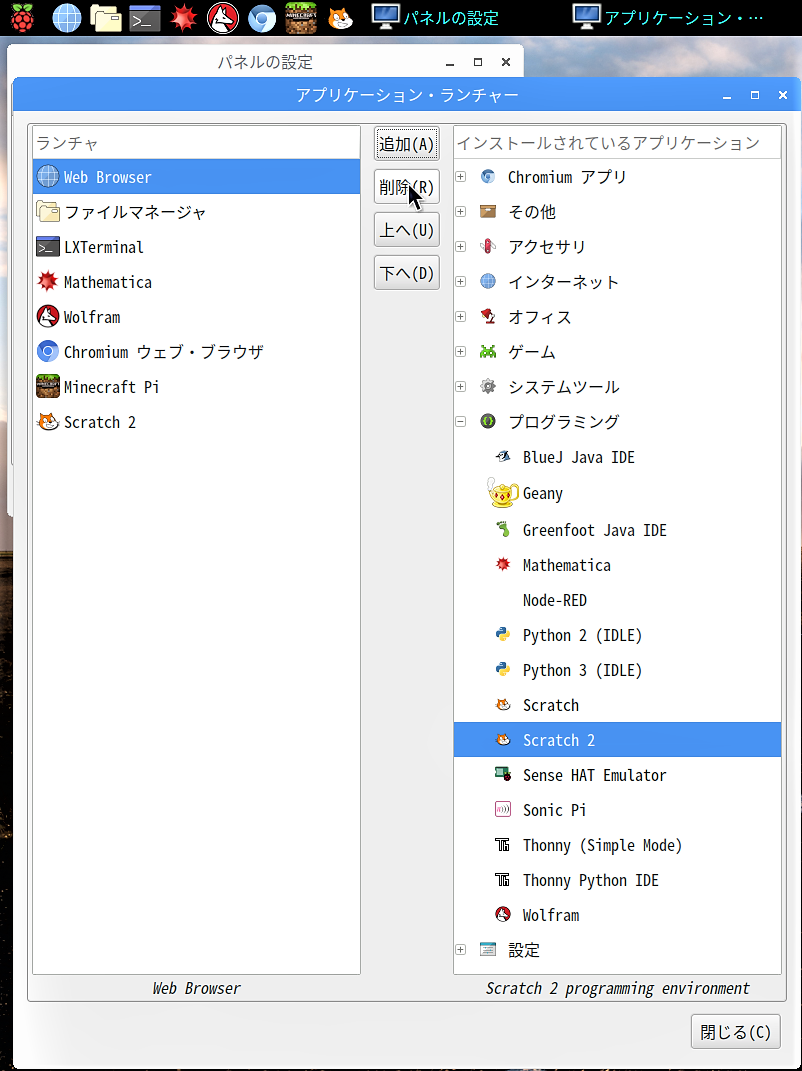Expand the オフィス category

click(x=460, y=317)
